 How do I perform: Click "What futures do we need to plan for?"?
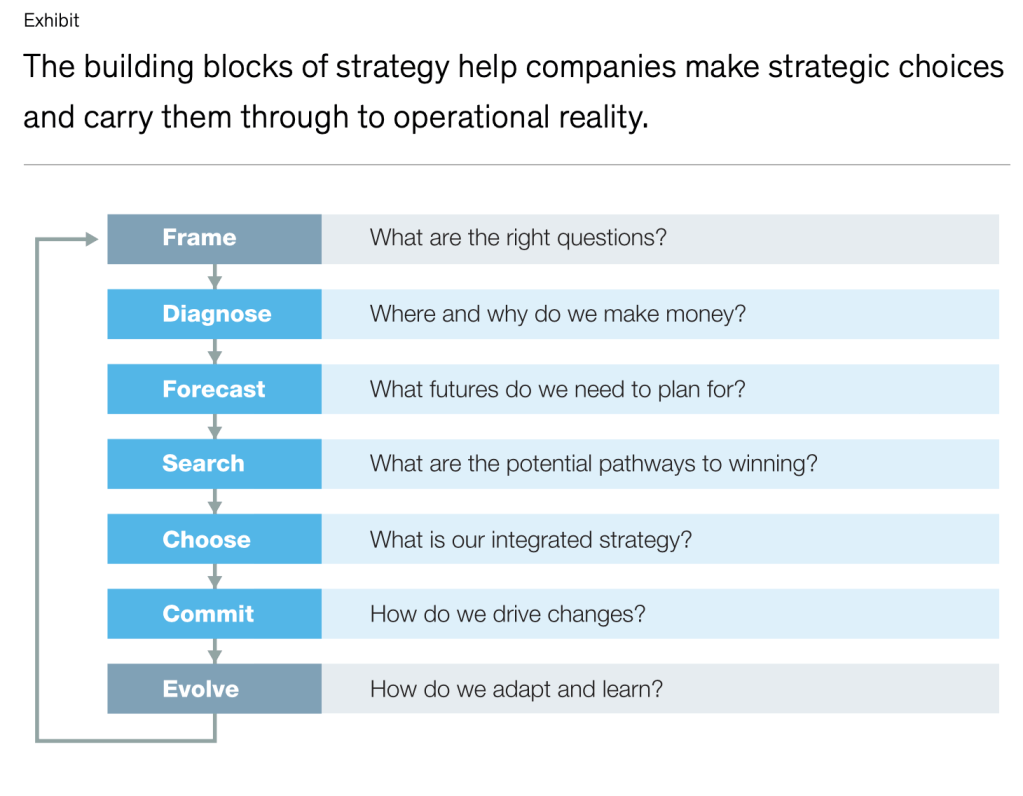(557, 389)
